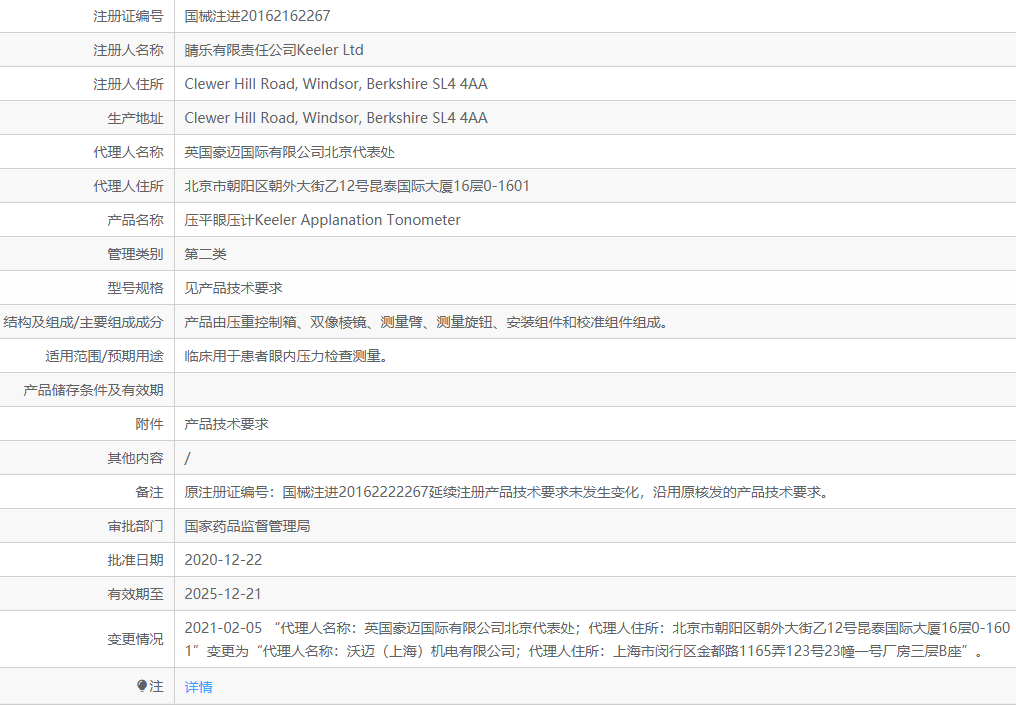Click the 变更情况 change record text
The image size is (1016, 706).
(450, 645)
